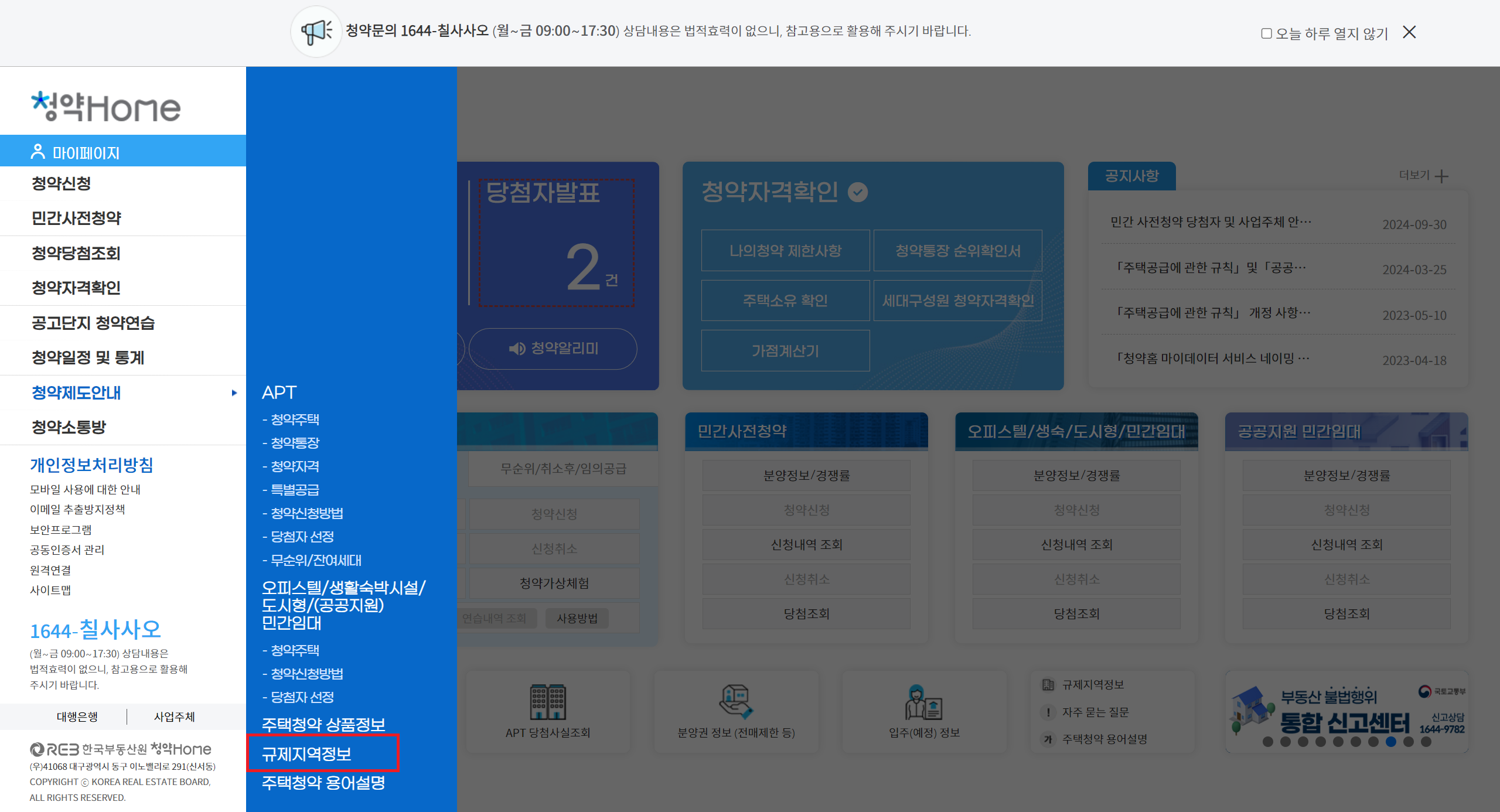Click 특별공급 under APT in the submenu
The height and width of the screenshot is (812, 1500).
coord(294,490)
